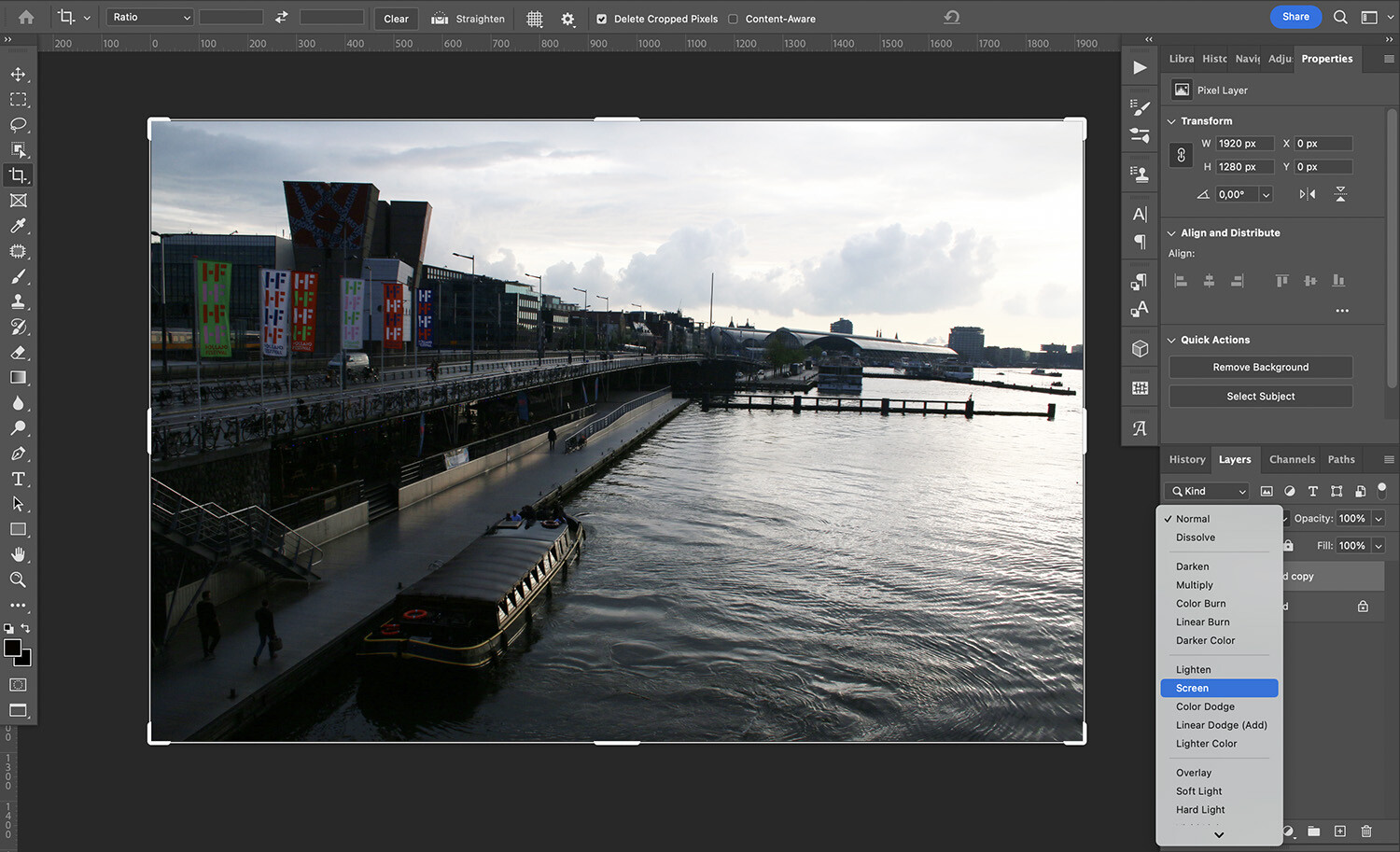Click the Straighten tool in the options bar
This screenshot has width=1400, height=852.
point(468,18)
